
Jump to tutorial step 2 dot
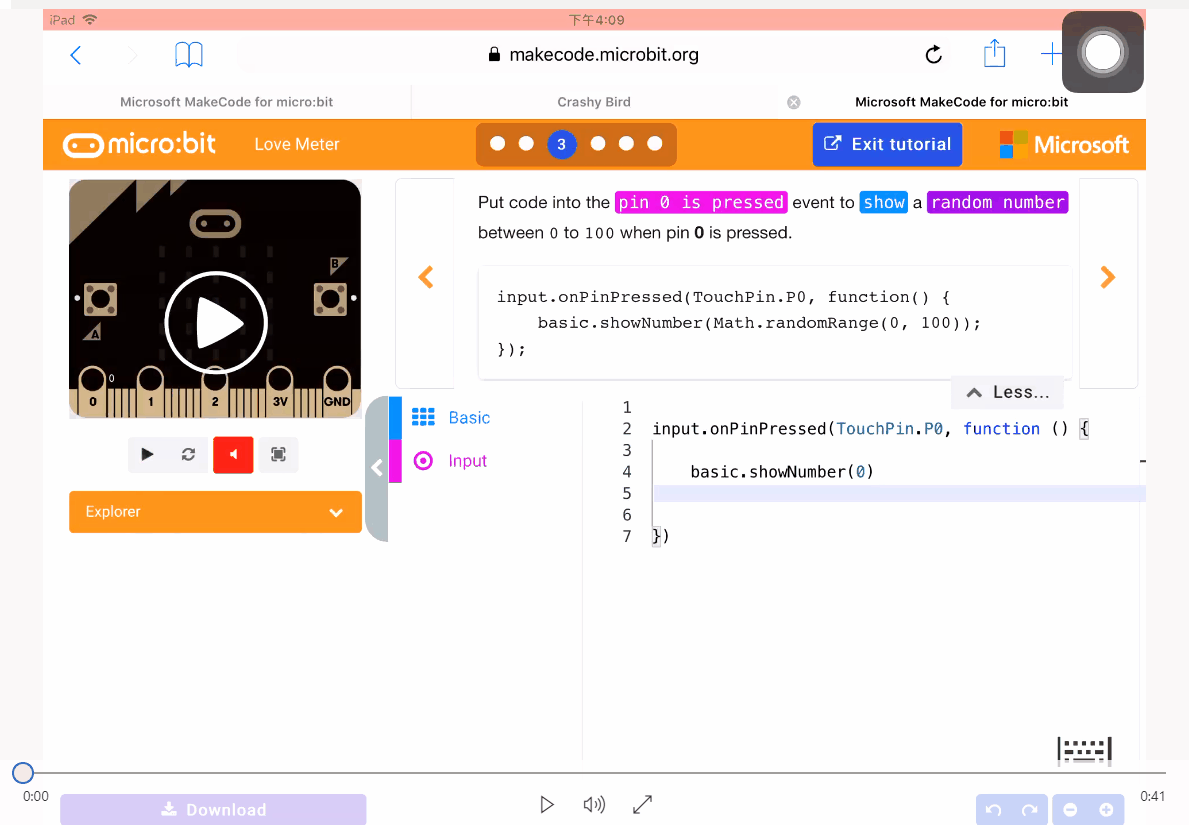point(526,143)
